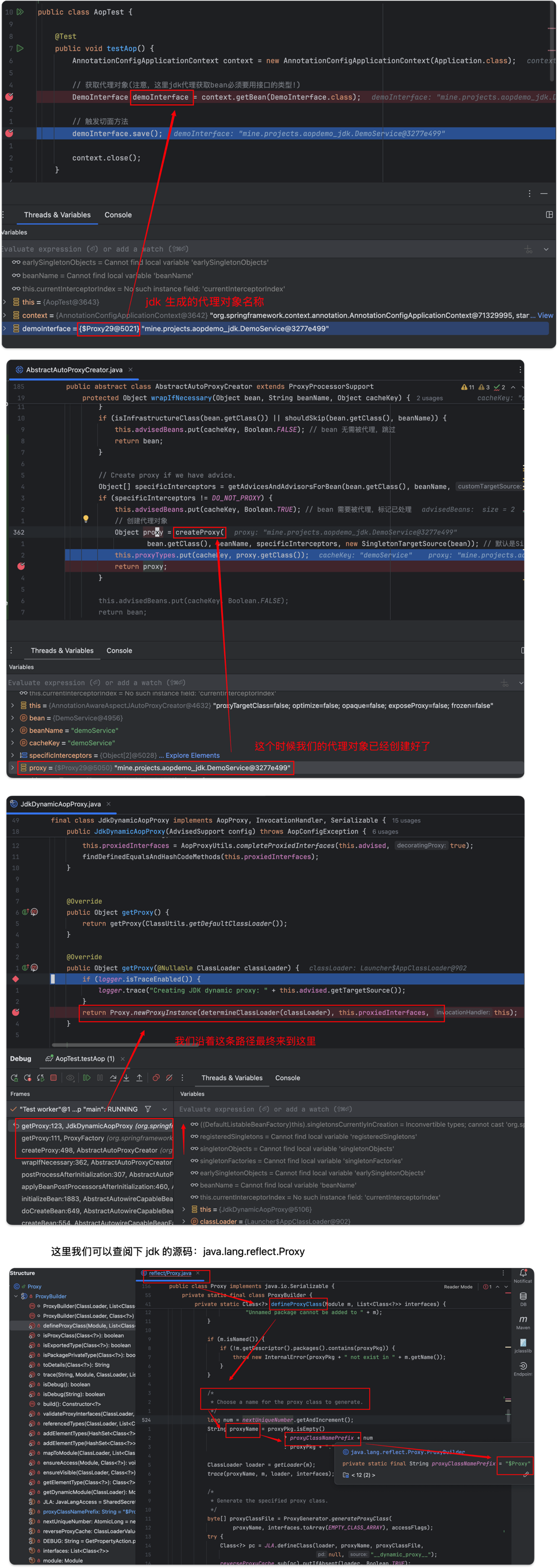This screenshot has height=1568, width=558.
Task: Click the Step Into icon
Action: coord(126,1077)
